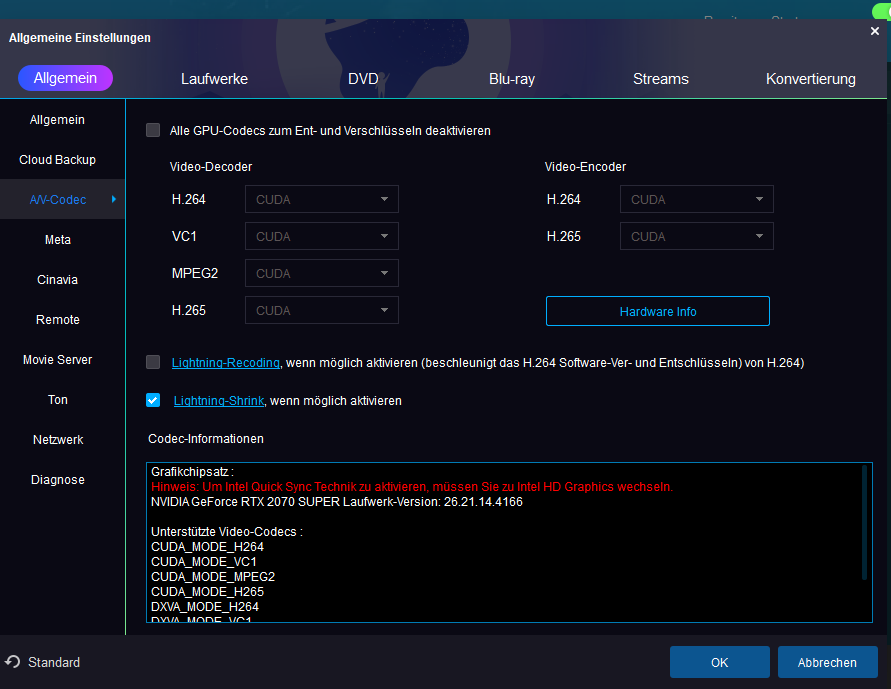
Task: Click the Hardware Info button
Action: tap(657, 311)
